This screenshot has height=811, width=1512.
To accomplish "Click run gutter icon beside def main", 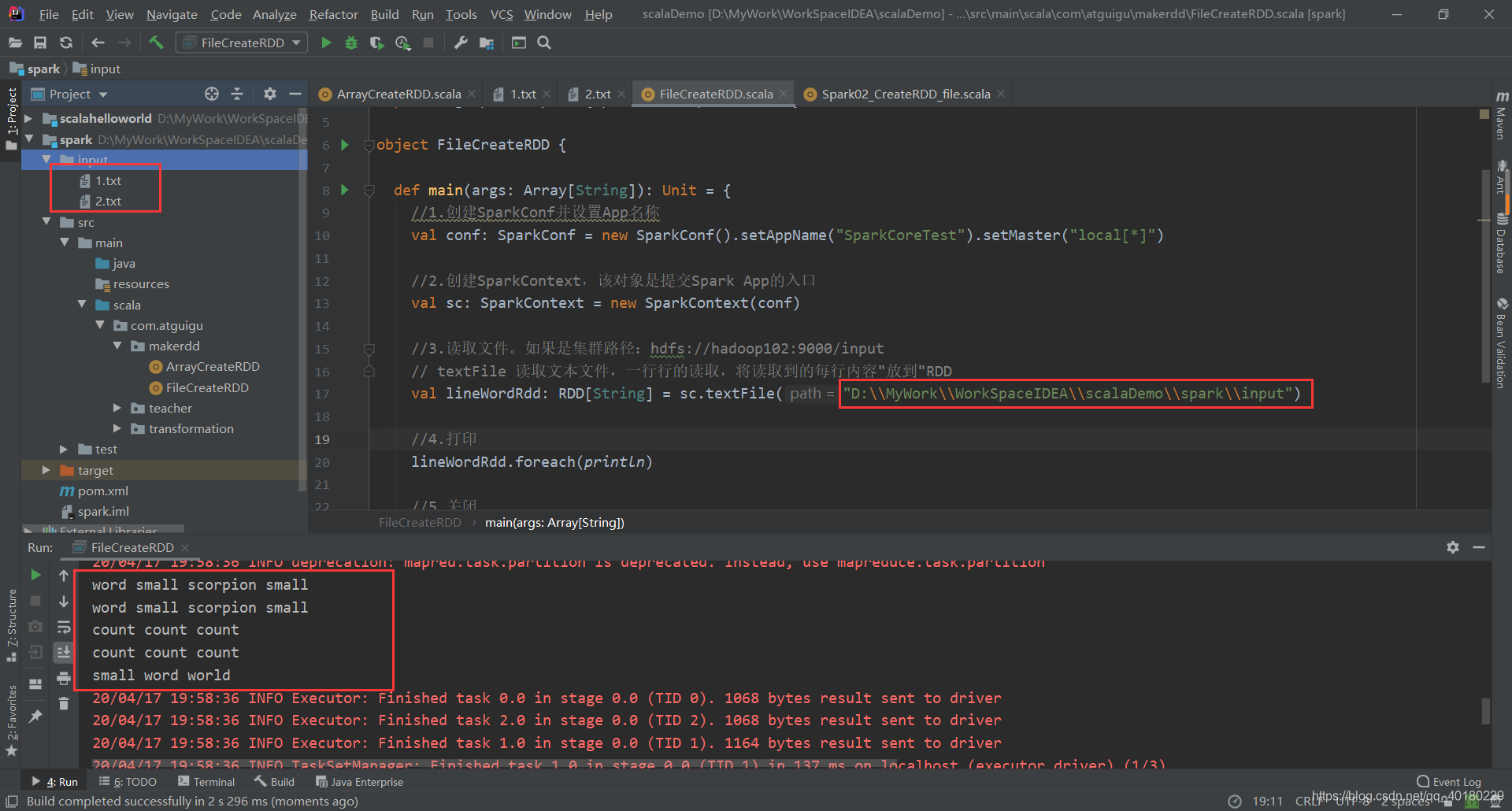I will 345,190.
